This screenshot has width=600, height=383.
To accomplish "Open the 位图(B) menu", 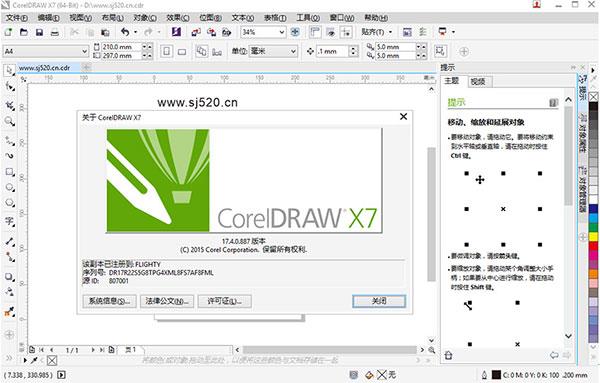I will (210, 18).
